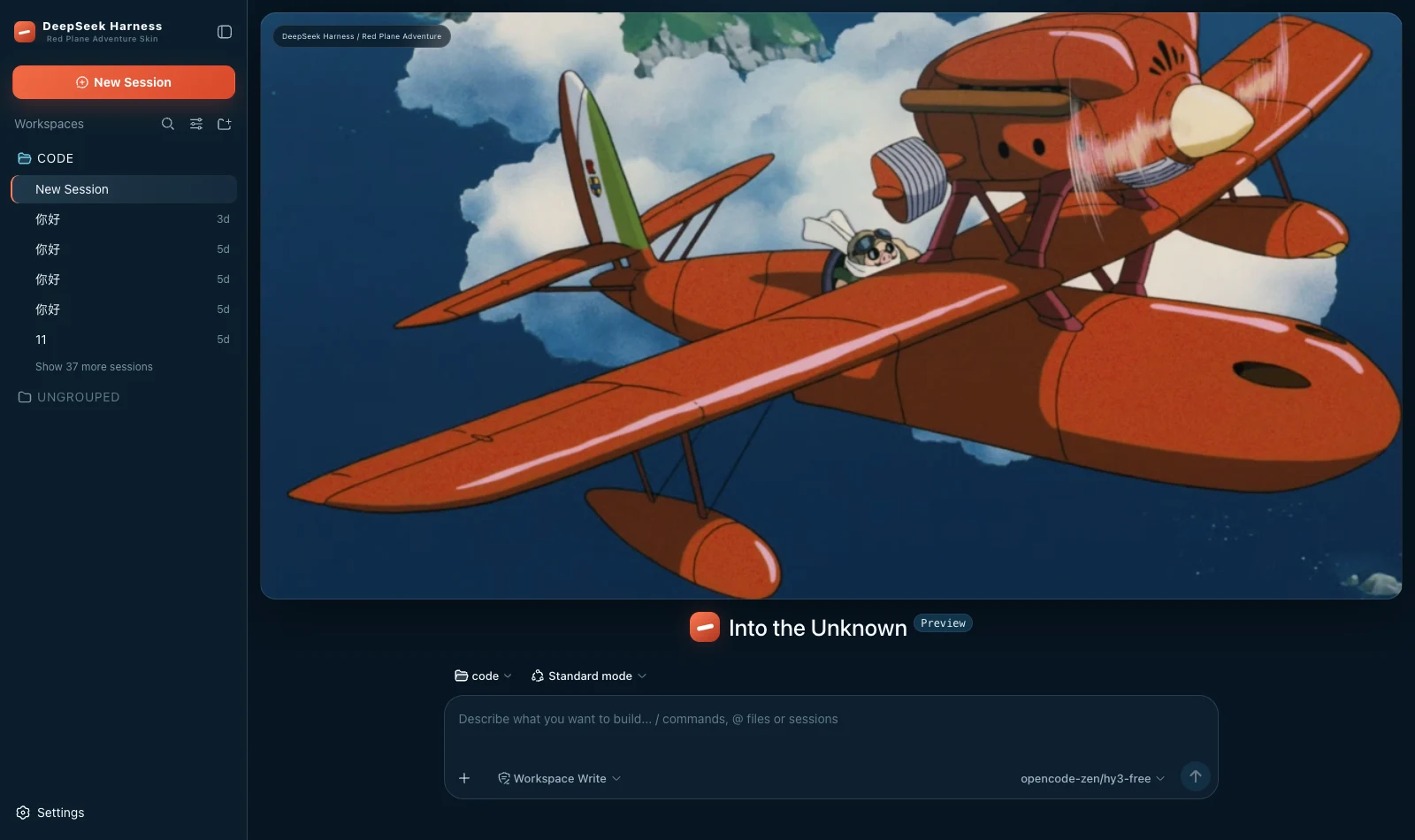The image size is (1415, 840).
Task: Select the active New Session row
Action: click(124, 189)
